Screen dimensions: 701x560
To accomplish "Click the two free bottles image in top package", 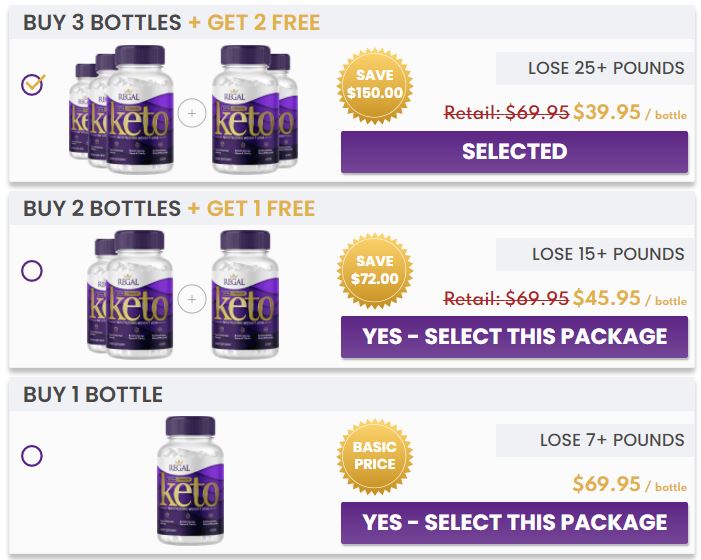I will [x=248, y=108].
